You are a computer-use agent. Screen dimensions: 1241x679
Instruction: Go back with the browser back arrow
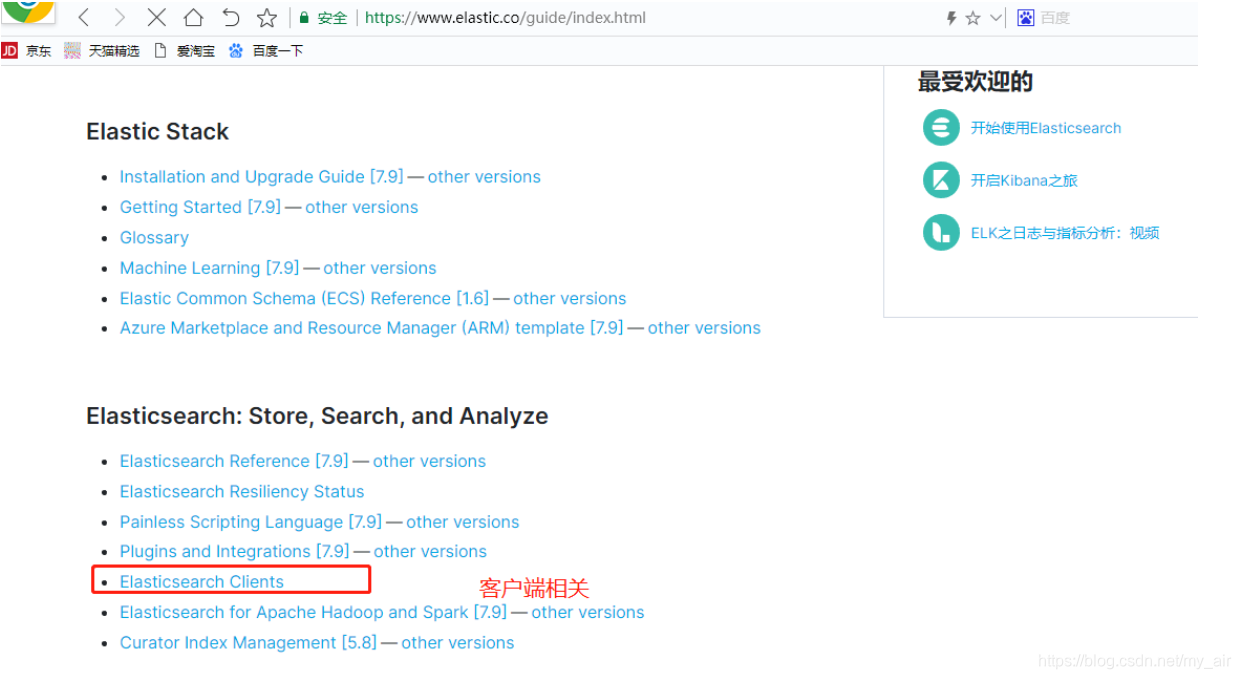point(84,17)
